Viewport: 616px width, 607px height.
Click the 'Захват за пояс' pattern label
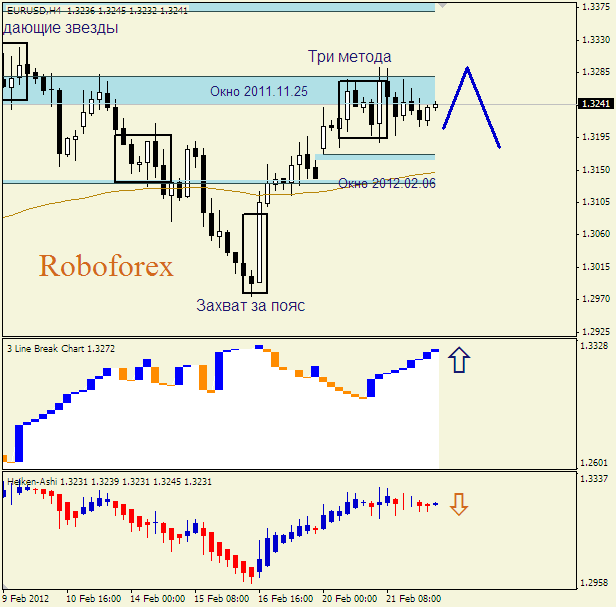tap(250, 305)
